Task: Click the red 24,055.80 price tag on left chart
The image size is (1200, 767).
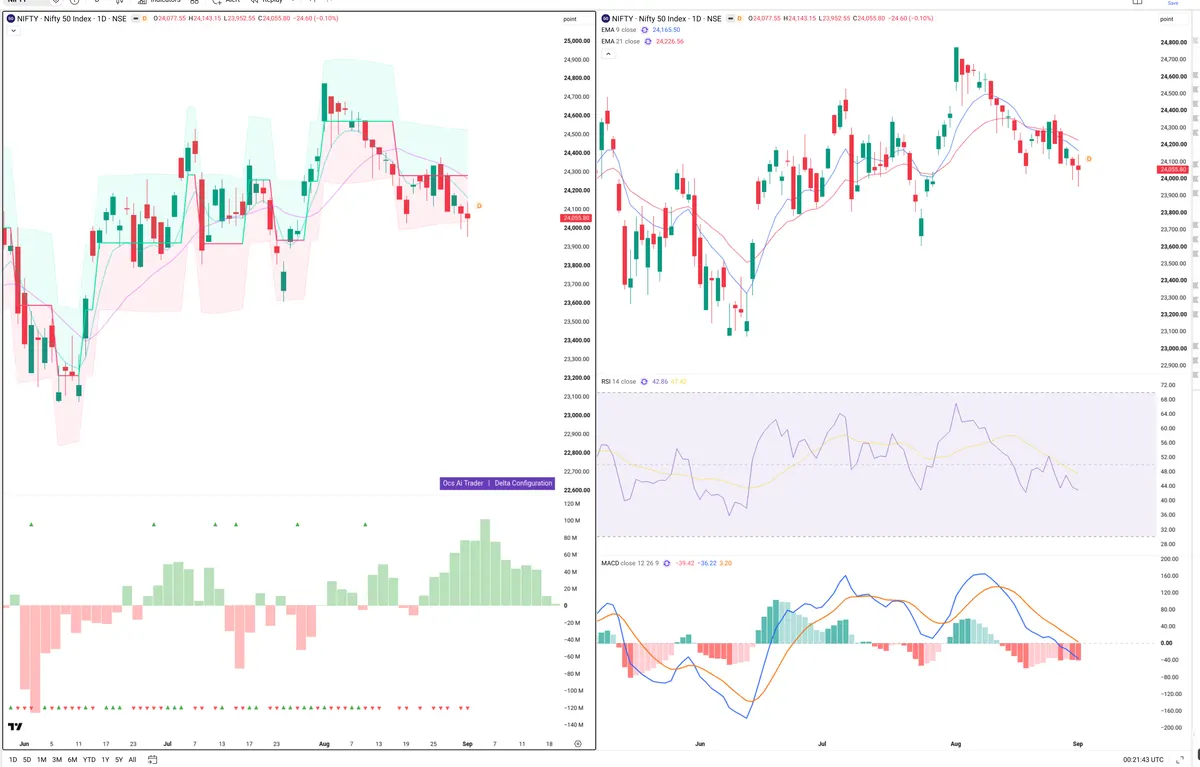Action: tap(577, 218)
